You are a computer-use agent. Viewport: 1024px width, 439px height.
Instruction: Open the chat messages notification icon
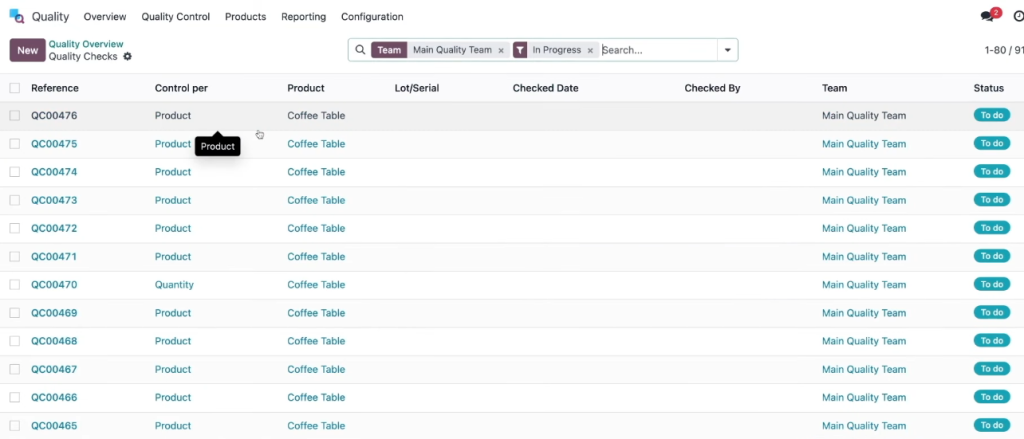(989, 16)
